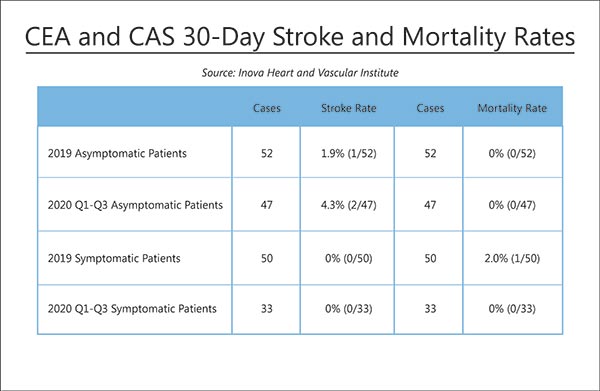Click the Mortality Rate column header
Image resolution: width=600 pixels, height=391 pixels.
(x=512, y=108)
